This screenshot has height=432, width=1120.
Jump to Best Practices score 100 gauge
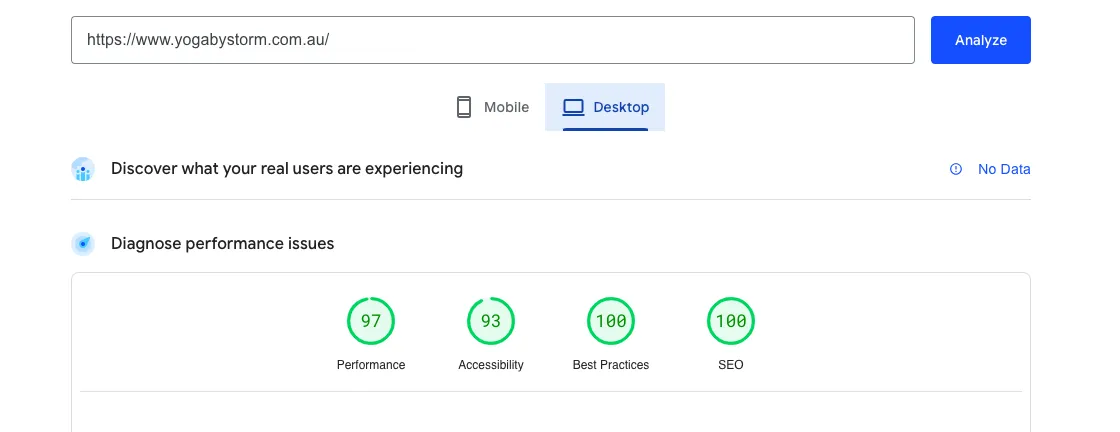[x=611, y=321]
